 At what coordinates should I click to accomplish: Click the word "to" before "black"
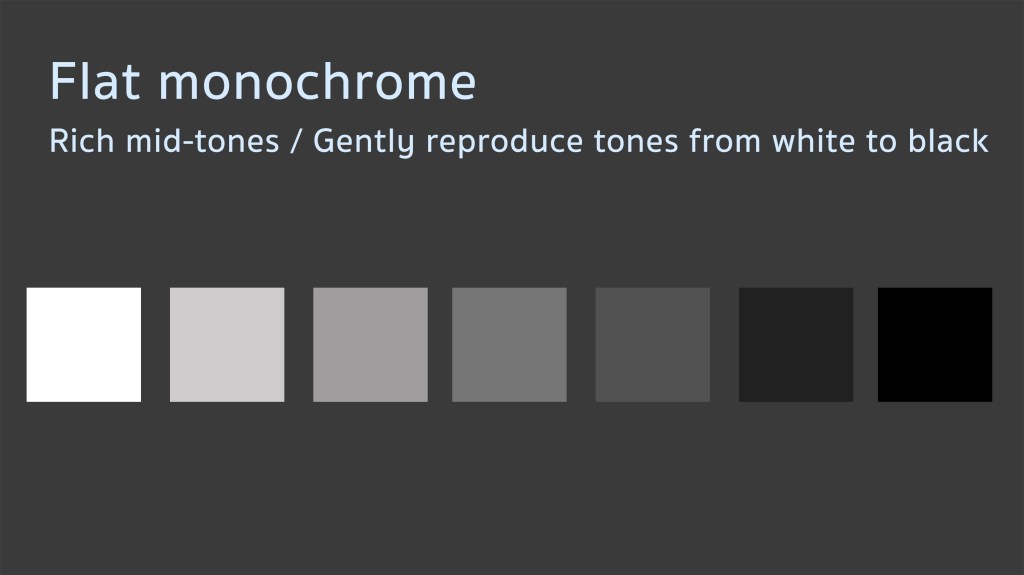coord(882,141)
